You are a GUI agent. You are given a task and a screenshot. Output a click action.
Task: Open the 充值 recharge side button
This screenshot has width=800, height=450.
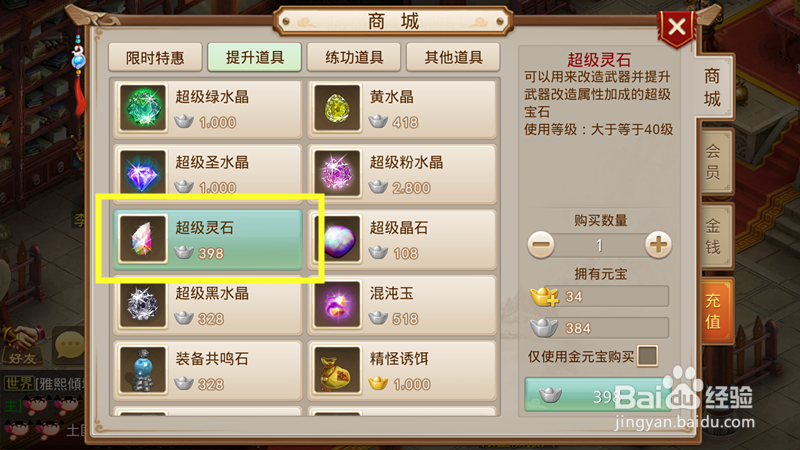point(713,310)
